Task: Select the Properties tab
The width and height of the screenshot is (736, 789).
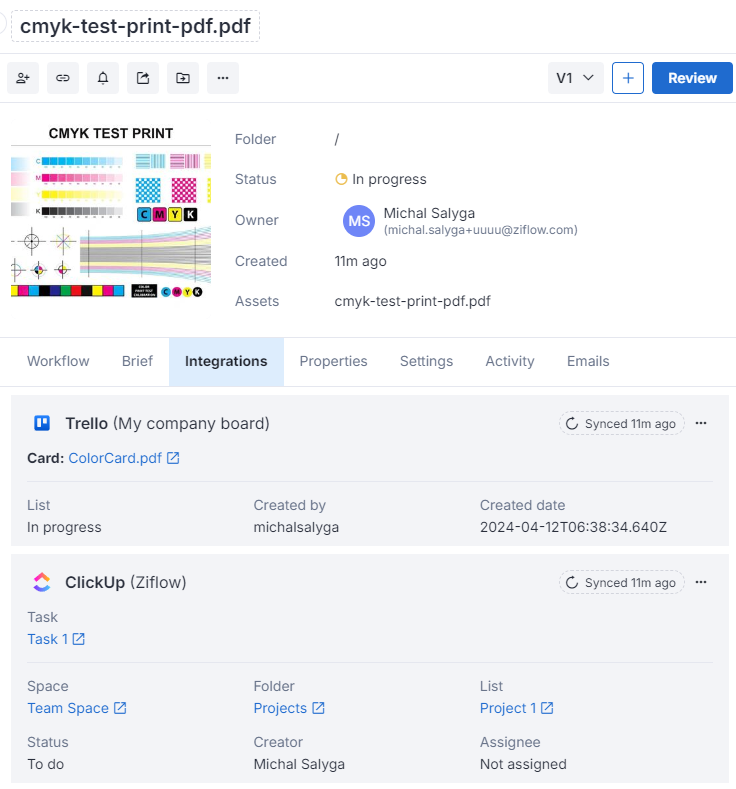Action: click(333, 361)
